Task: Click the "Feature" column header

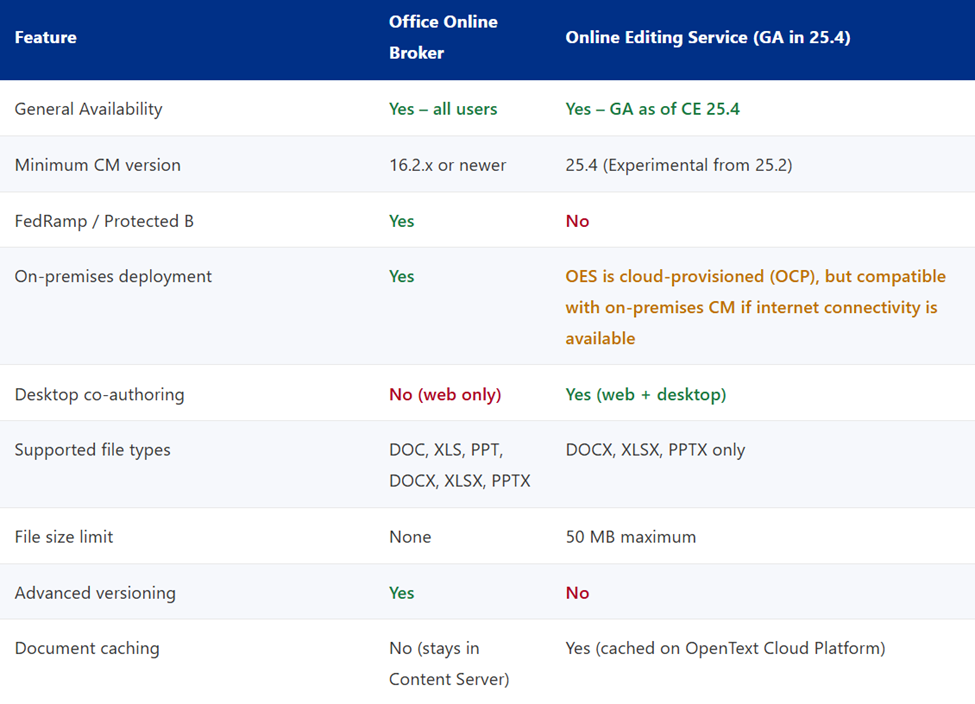Action: tap(45, 38)
